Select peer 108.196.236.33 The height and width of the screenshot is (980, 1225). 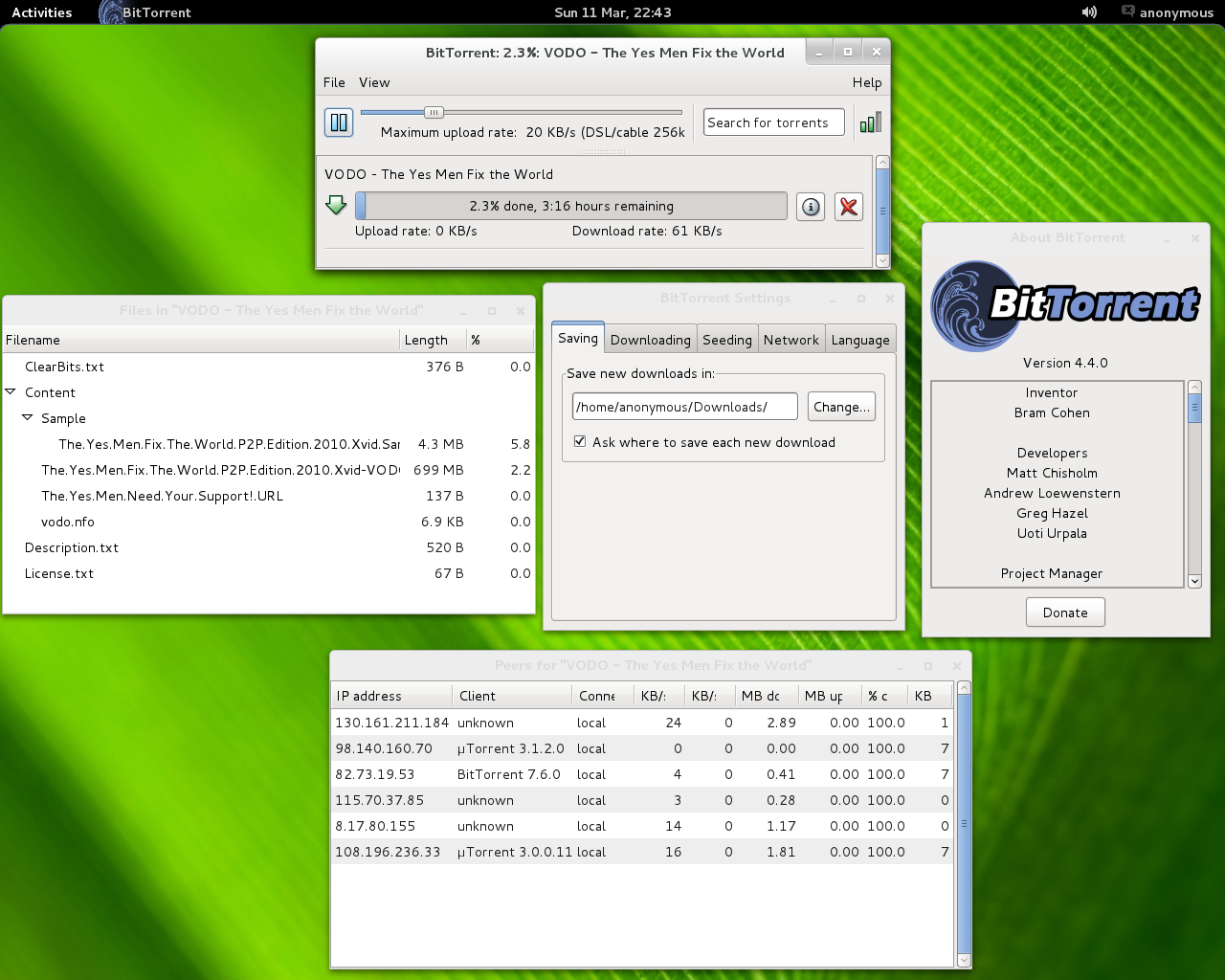(642, 852)
